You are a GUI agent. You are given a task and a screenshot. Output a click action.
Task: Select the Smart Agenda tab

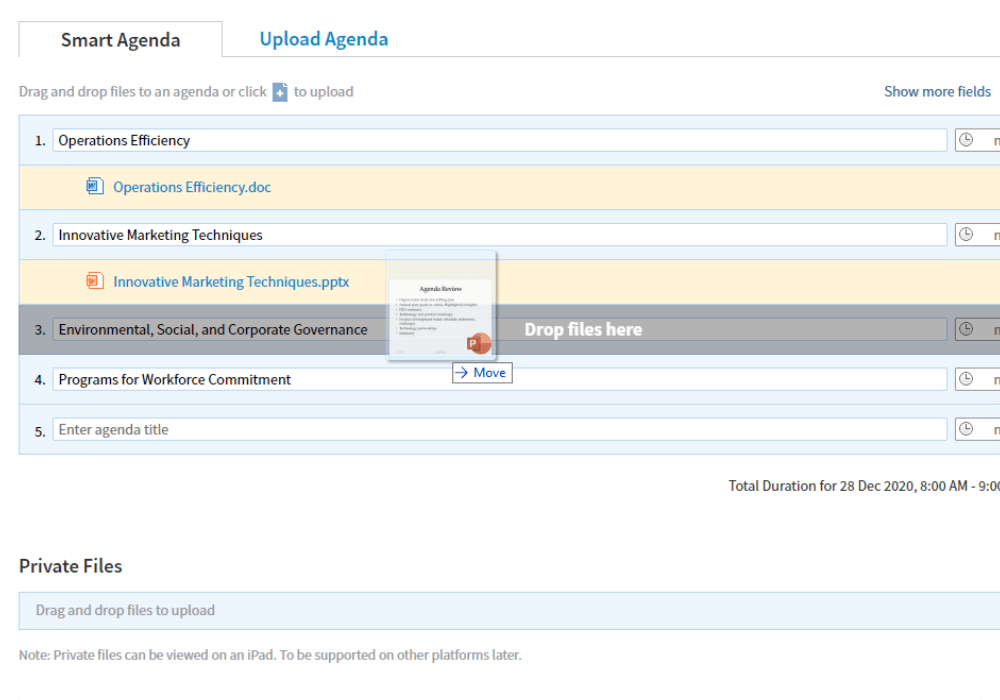[120, 41]
